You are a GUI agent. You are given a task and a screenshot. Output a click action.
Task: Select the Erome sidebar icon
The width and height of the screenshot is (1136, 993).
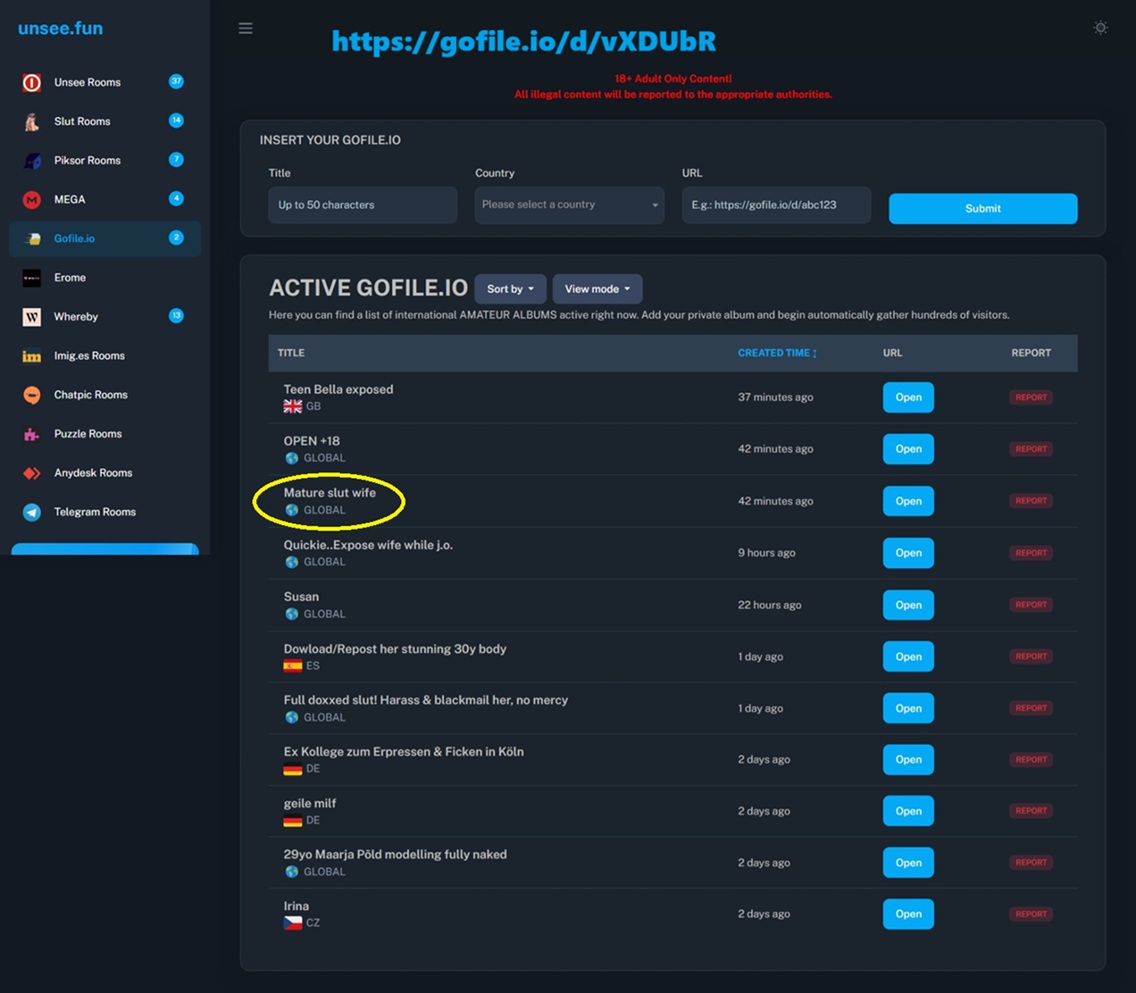[x=32, y=278]
